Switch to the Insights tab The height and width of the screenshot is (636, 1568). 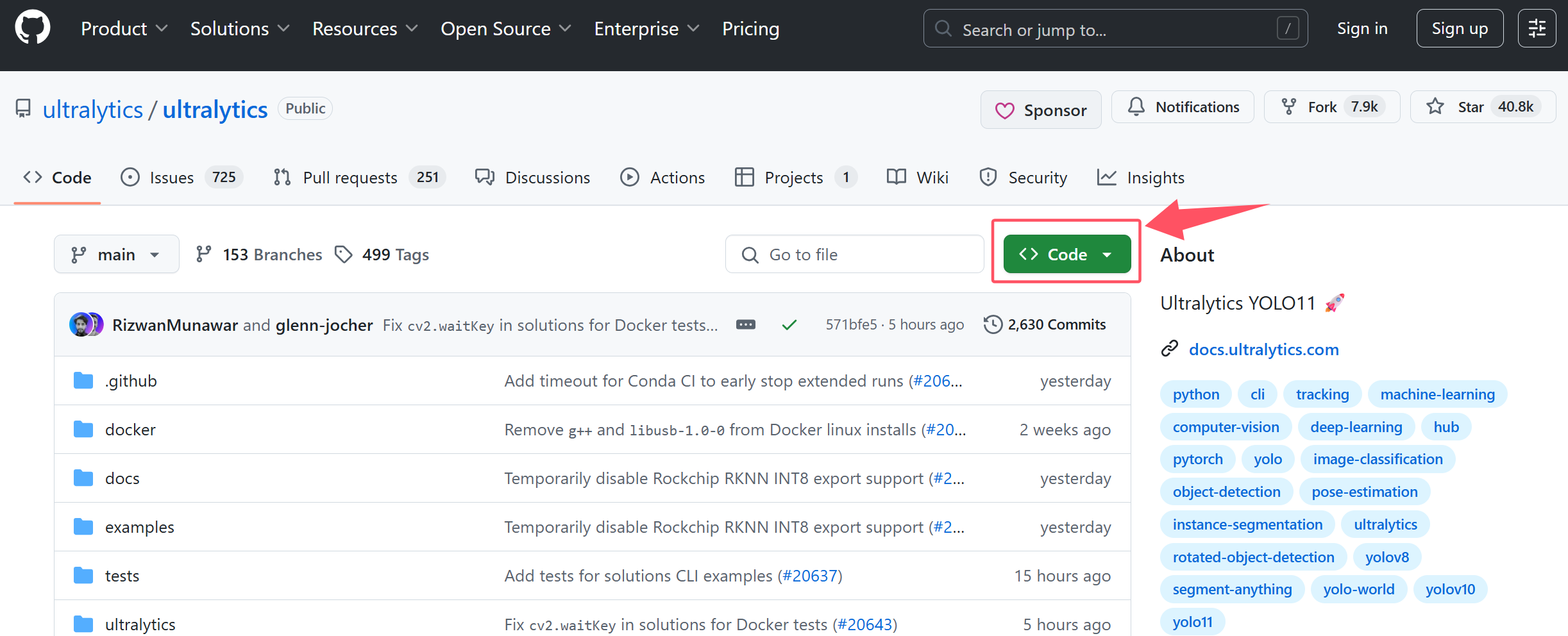coord(1140,178)
